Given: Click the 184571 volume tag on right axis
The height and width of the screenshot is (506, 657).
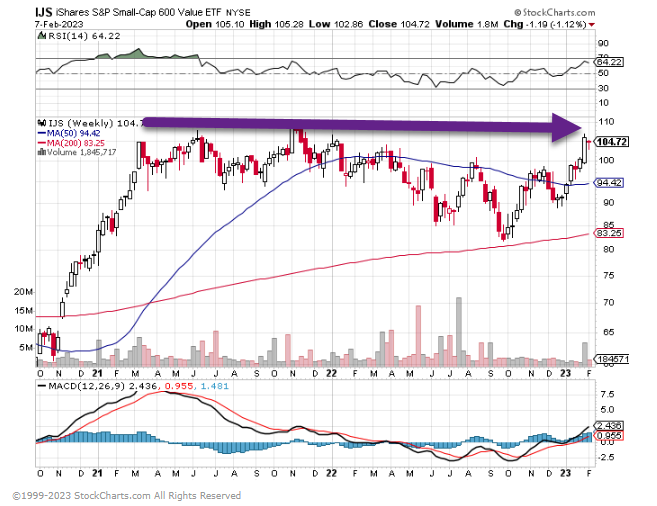Looking at the screenshot, I should 612,359.
